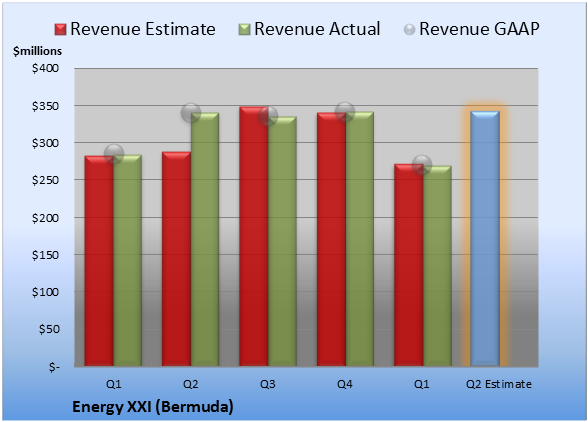The width and height of the screenshot is (588, 422).
Task: Click the 'Energy XXI (Bermuda)' chart title
Action: [153, 407]
